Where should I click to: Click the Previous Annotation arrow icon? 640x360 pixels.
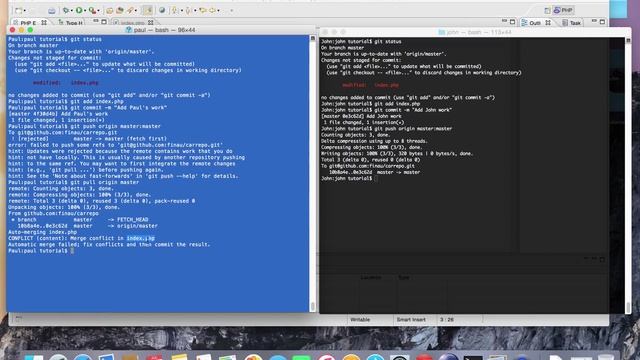tap(188, 10)
